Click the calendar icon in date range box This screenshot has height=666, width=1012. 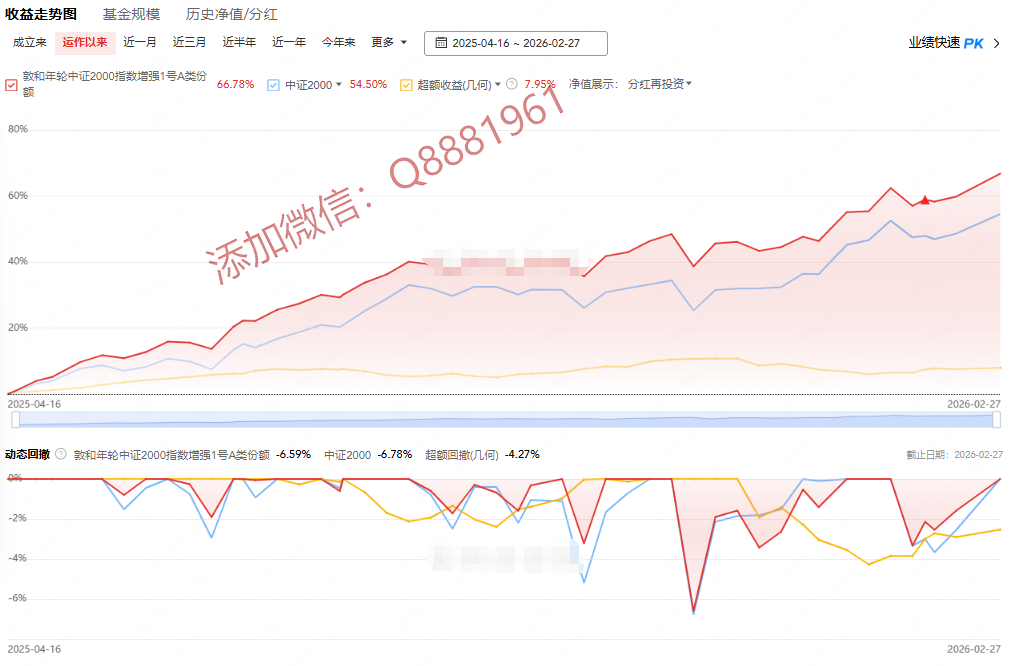click(x=439, y=43)
